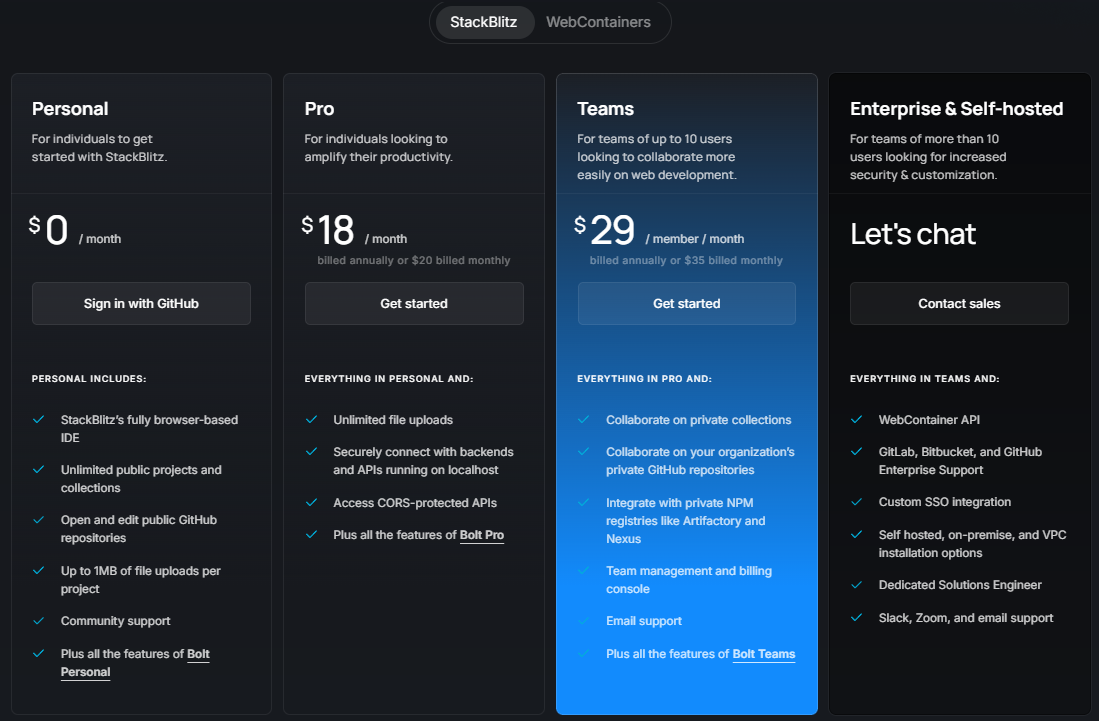Click the Email support feature text

644,621
